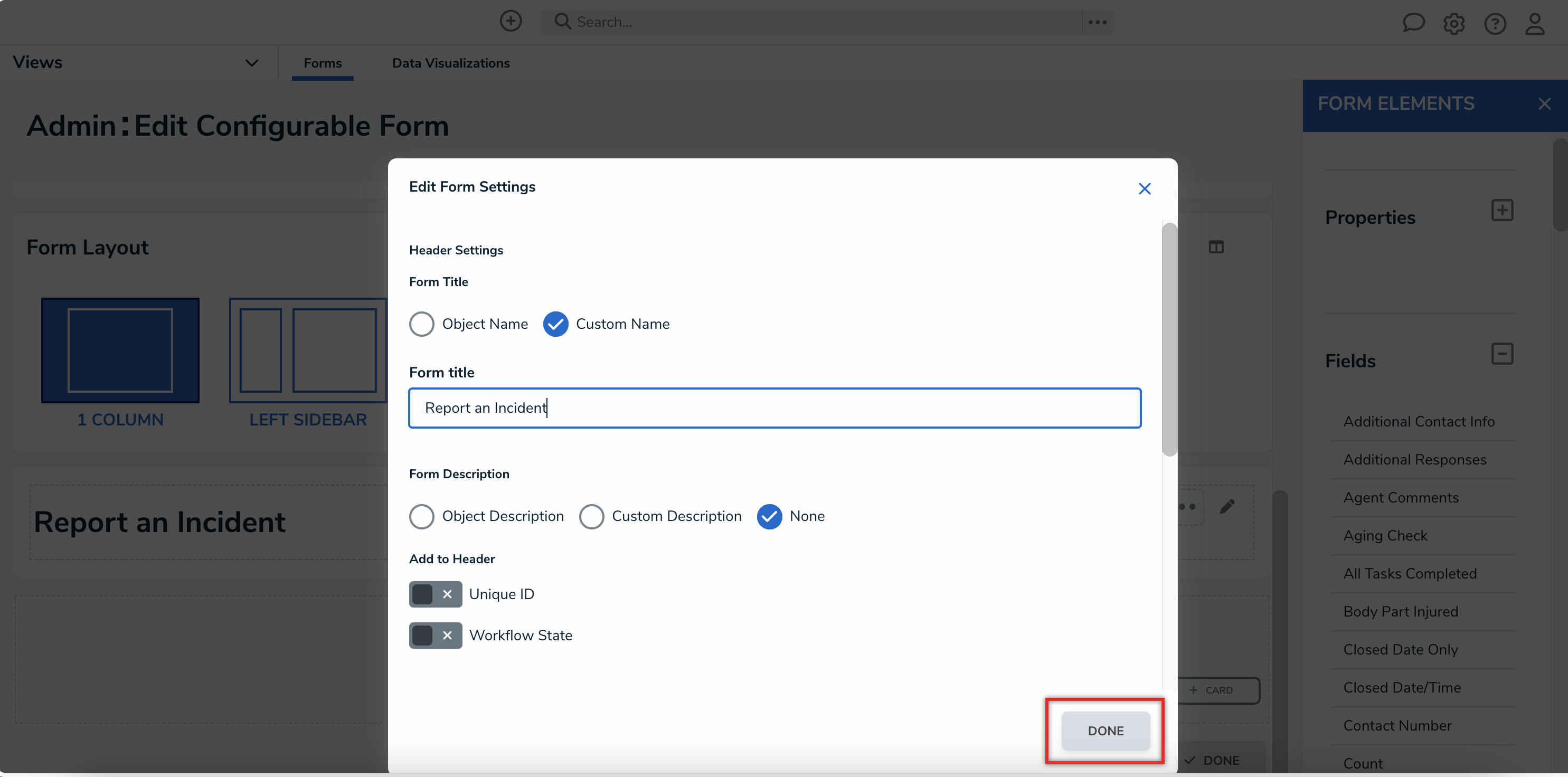This screenshot has height=777, width=1568.
Task: Click into the Form title text field
Action: [x=774, y=408]
